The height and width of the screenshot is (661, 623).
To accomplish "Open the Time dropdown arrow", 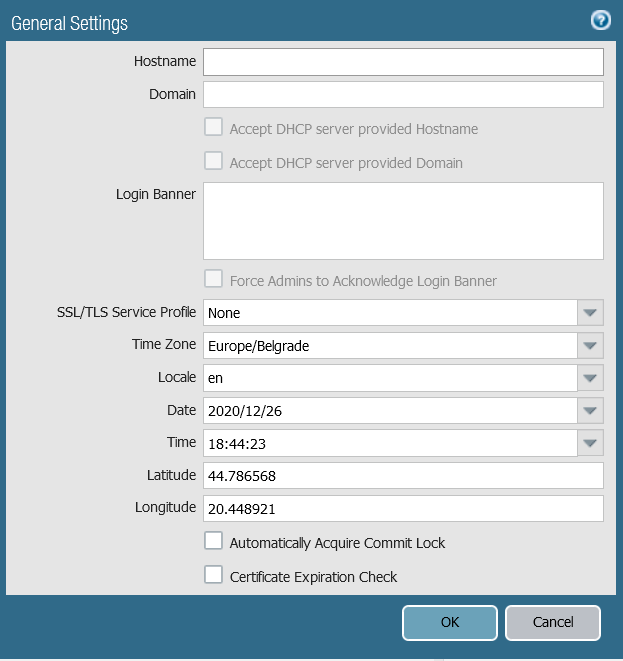I will click(x=590, y=443).
